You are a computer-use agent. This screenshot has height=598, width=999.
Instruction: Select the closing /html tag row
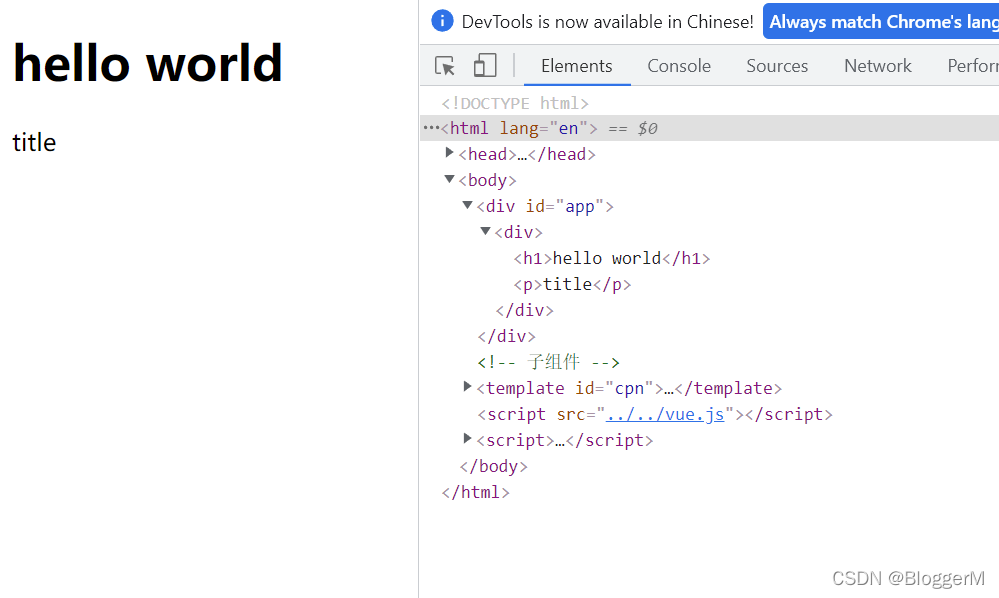click(x=475, y=492)
